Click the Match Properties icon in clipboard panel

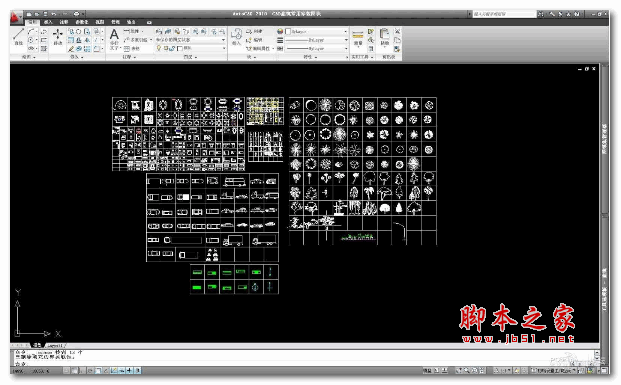397,49
